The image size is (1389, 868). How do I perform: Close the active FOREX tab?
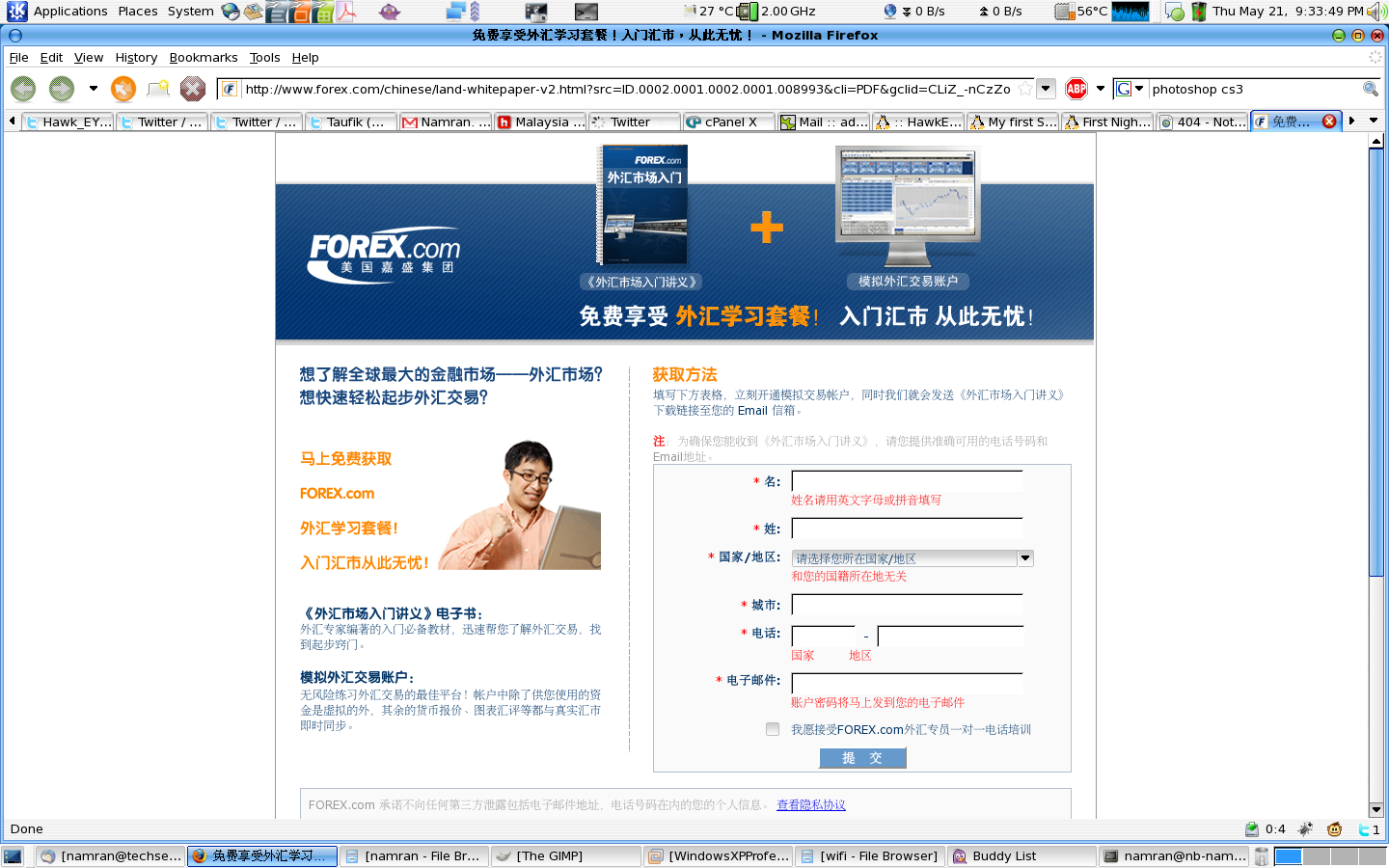(1329, 122)
